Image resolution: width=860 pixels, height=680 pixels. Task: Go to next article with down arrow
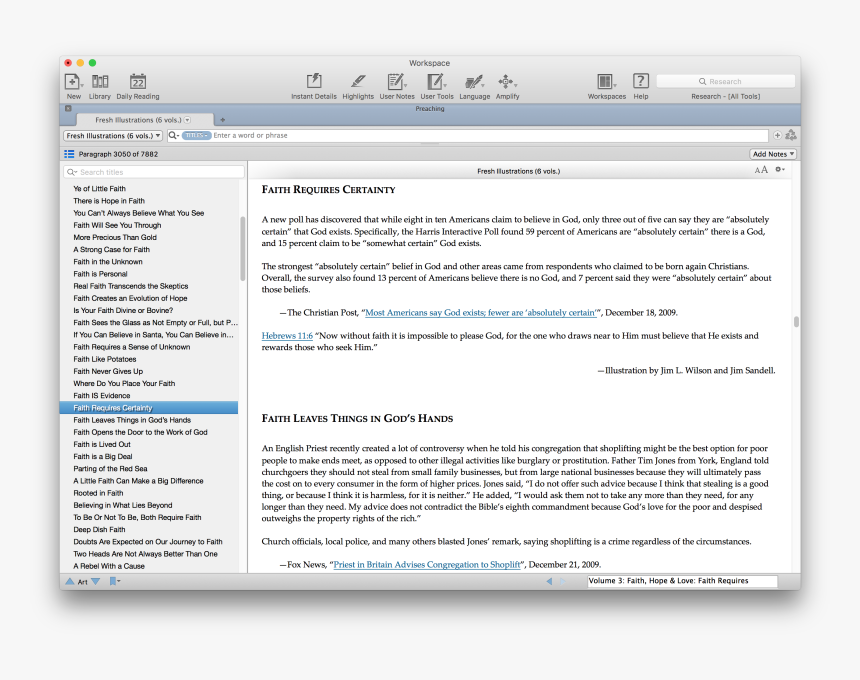pyautogui.click(x=95, y=581)
